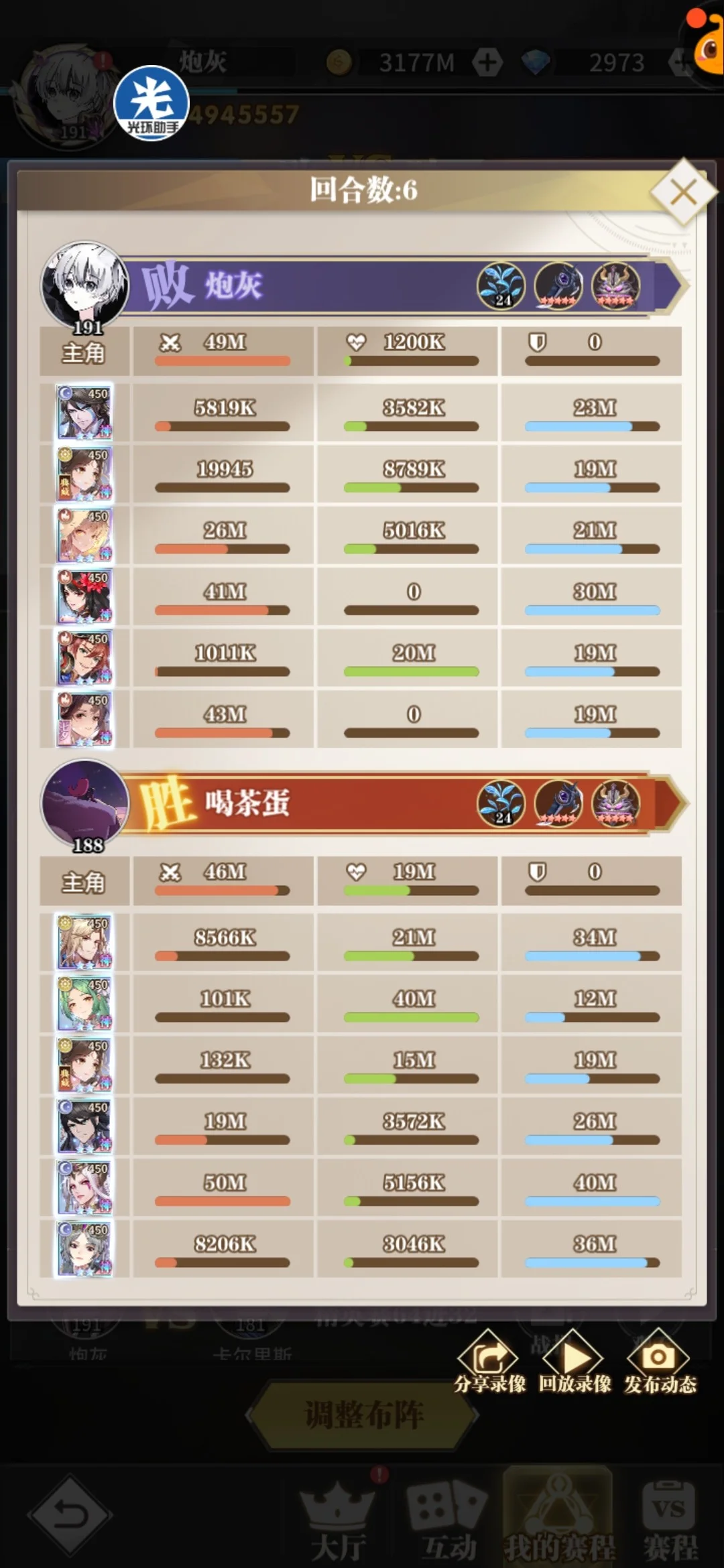Switch to the 我的赛程 tab
This screenshot has height=1568, width=724.
point(558,1517)
